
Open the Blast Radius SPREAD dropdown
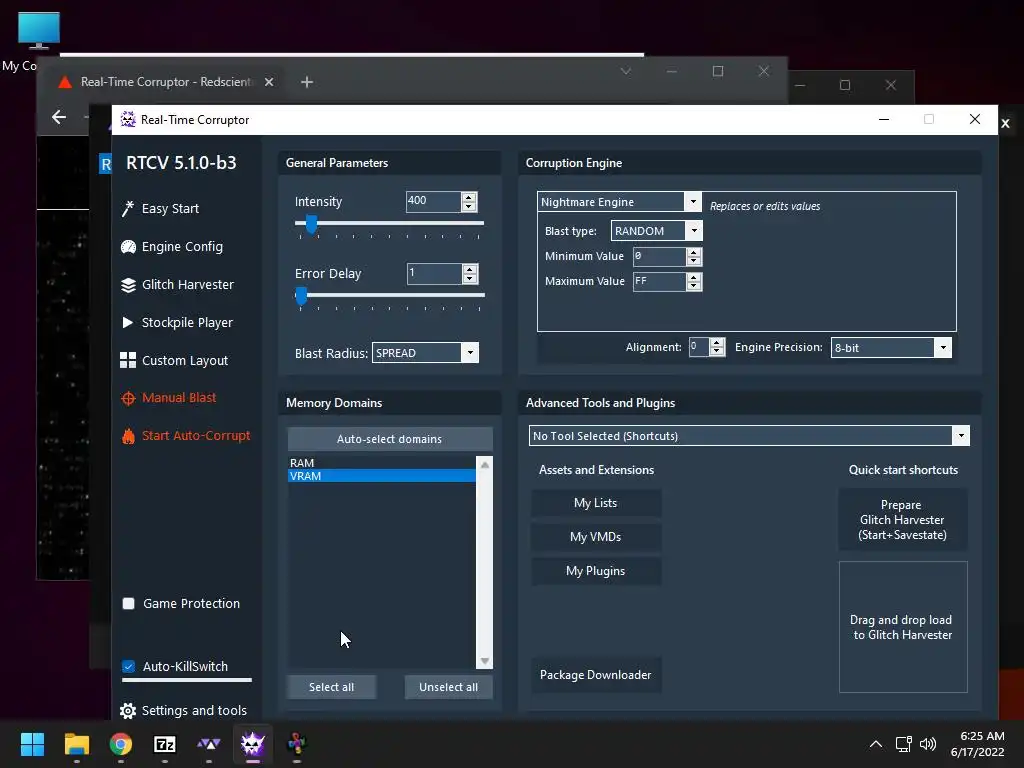pos(470,353)
